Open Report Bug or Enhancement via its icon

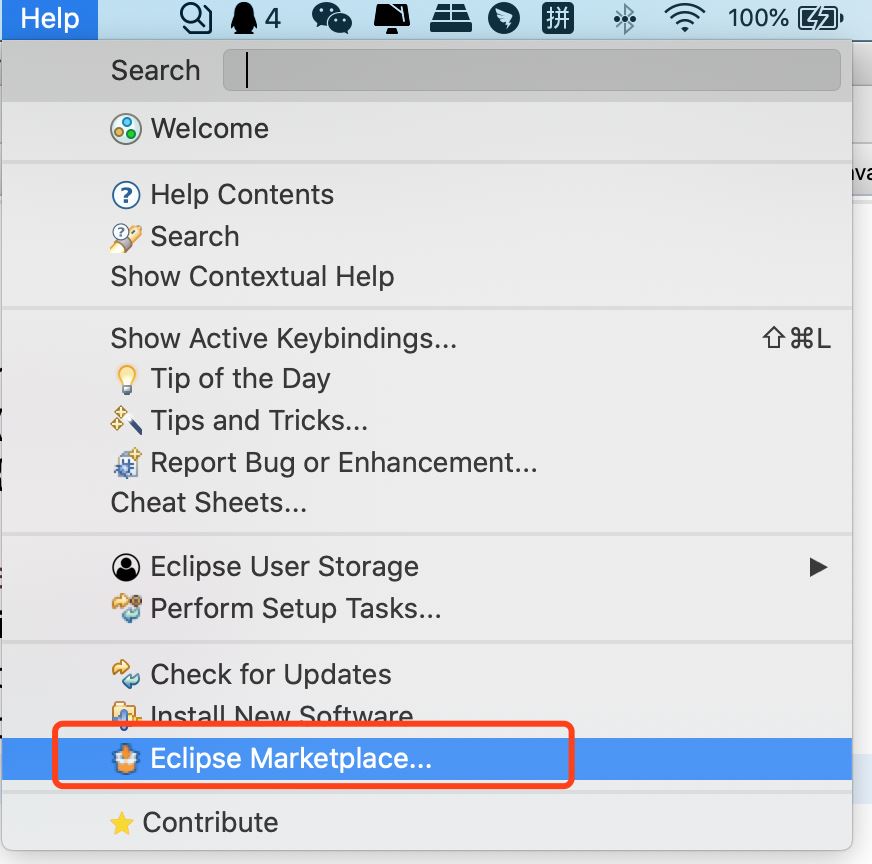pos(126,462)
